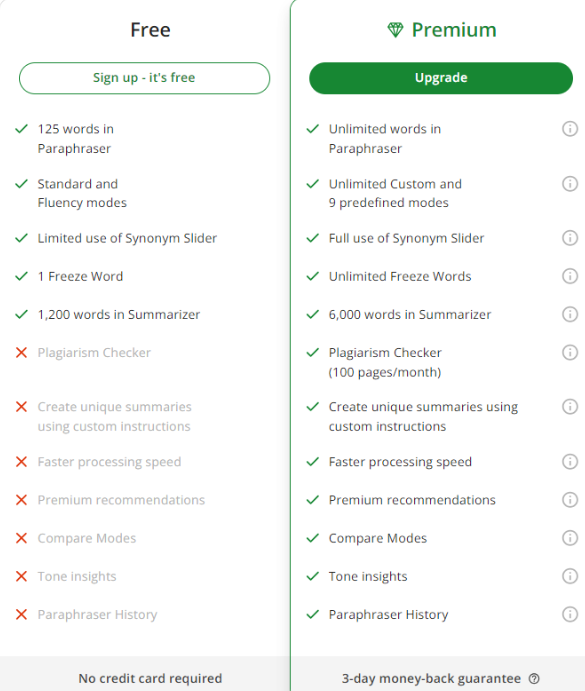Click the Premium diamond icon
The image size is (585, 691).
[x=395, y=30]
